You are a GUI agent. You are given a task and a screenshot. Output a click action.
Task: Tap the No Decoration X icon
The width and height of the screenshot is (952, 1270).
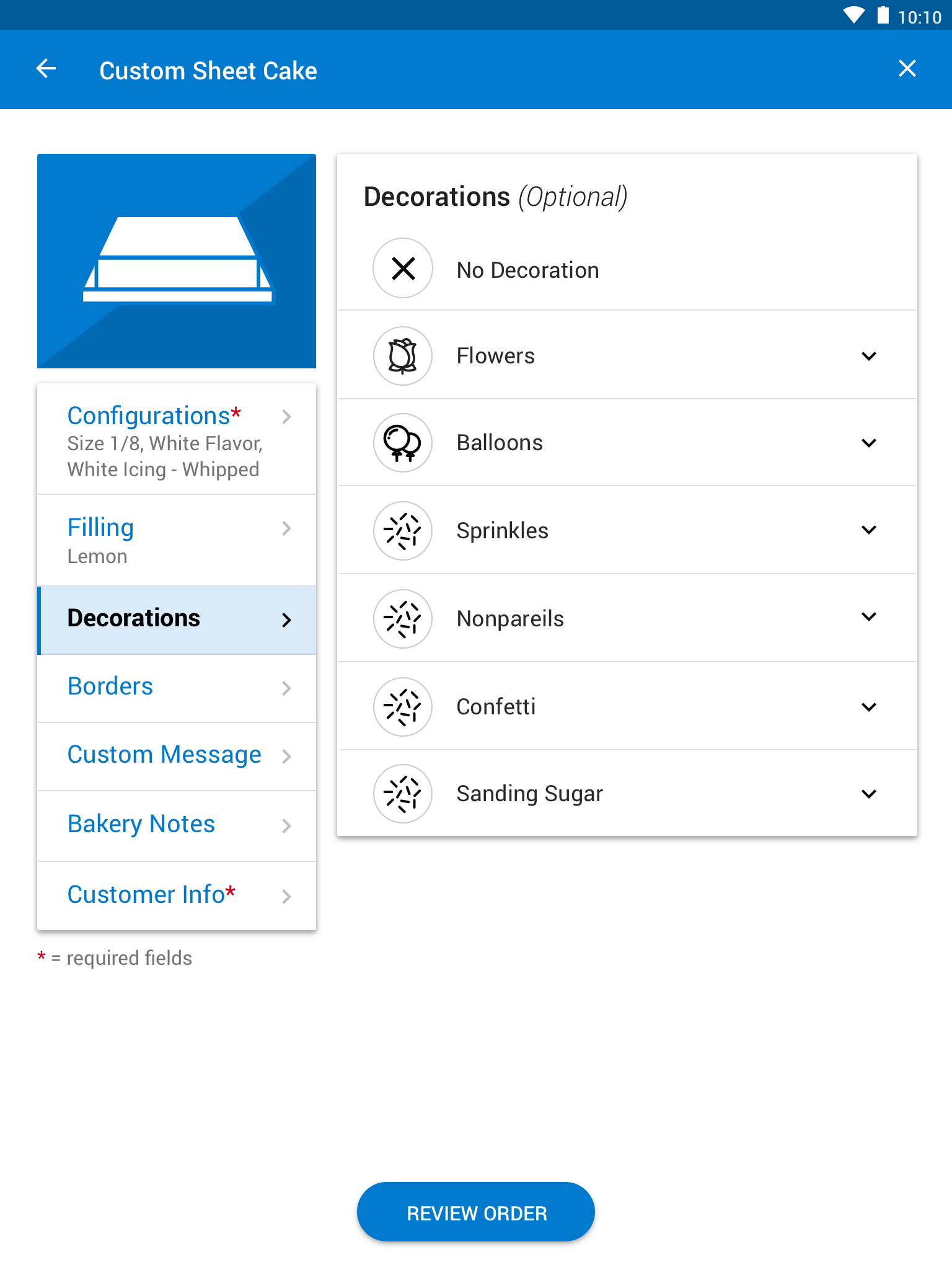[403, 268]
